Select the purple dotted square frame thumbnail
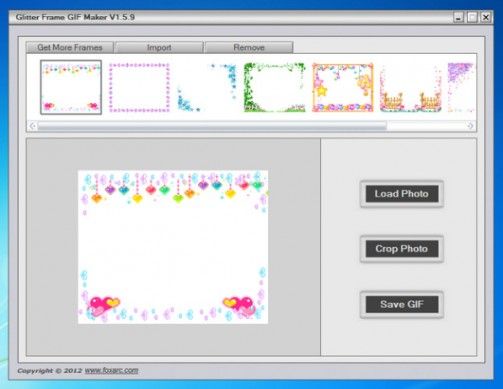Image resolution: width=503 pixels, height=389 pixels. click(x=139, y=88)
